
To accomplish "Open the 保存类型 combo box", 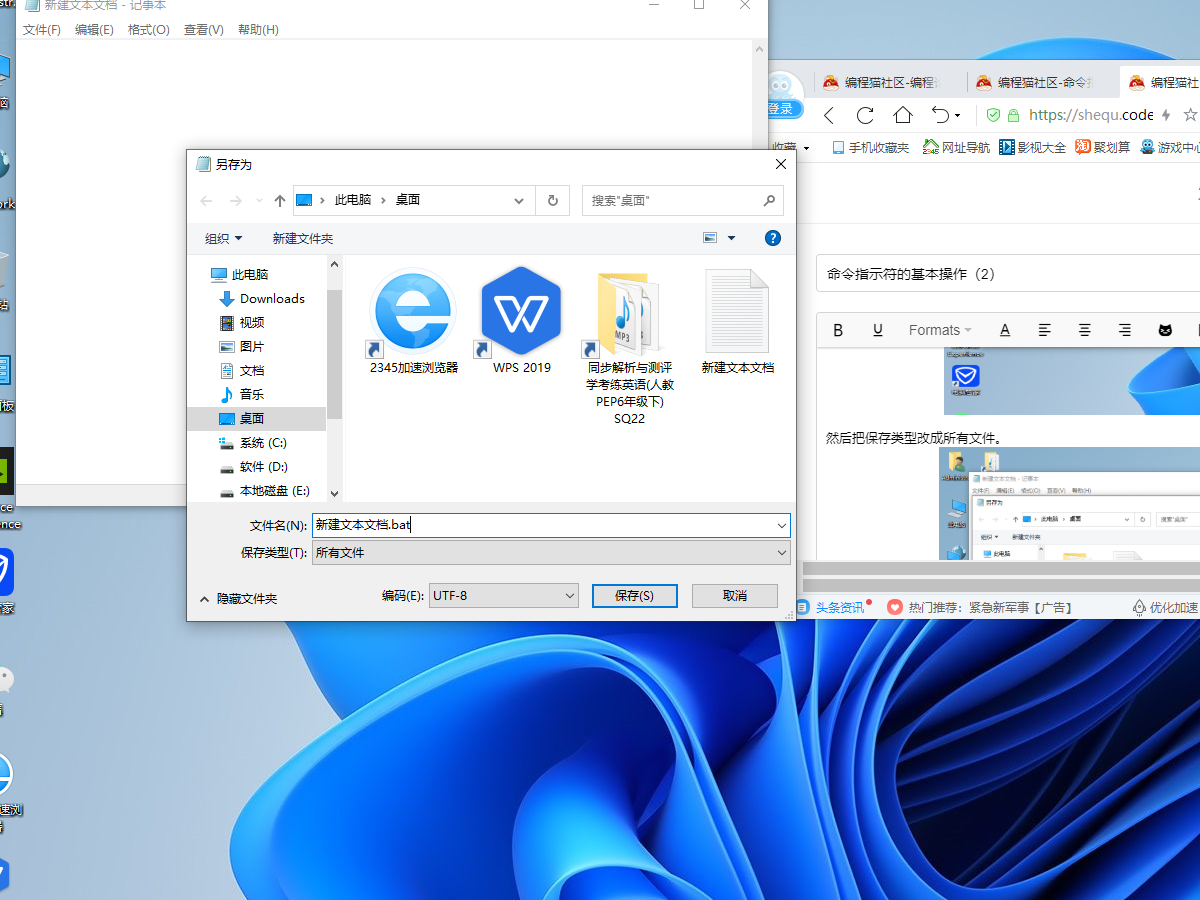I will tap(551, 552).
